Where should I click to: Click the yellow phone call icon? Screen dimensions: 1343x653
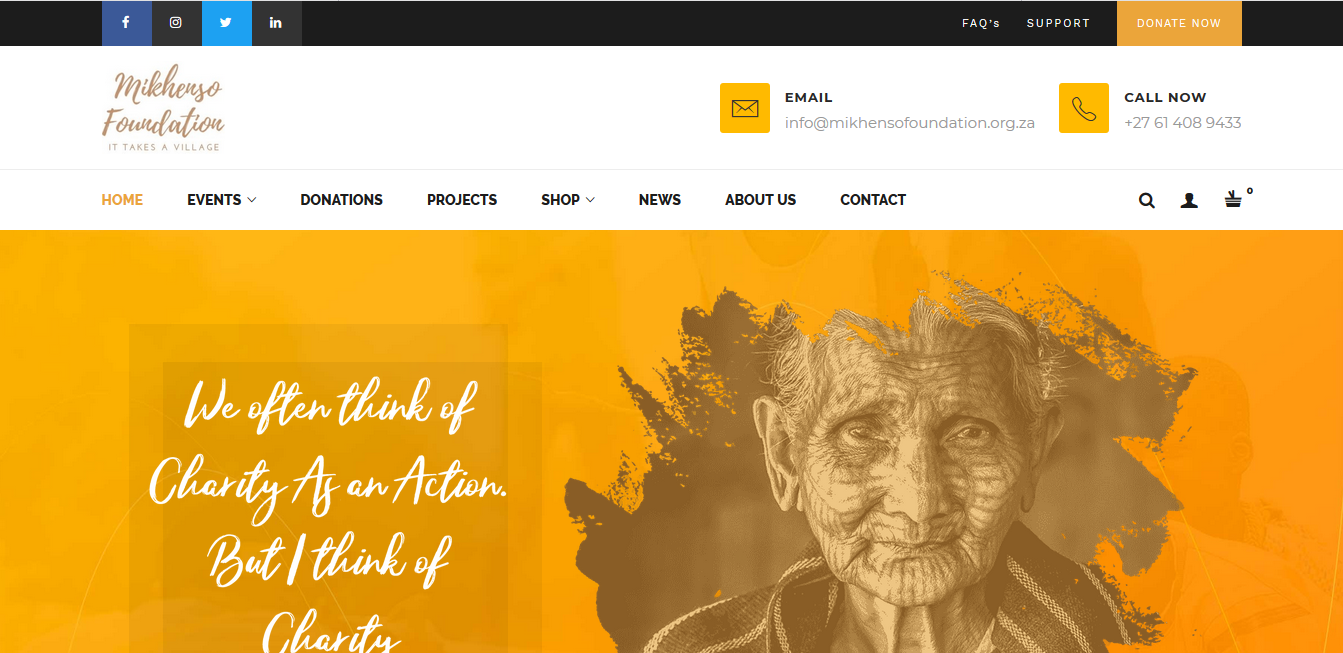1084,108
